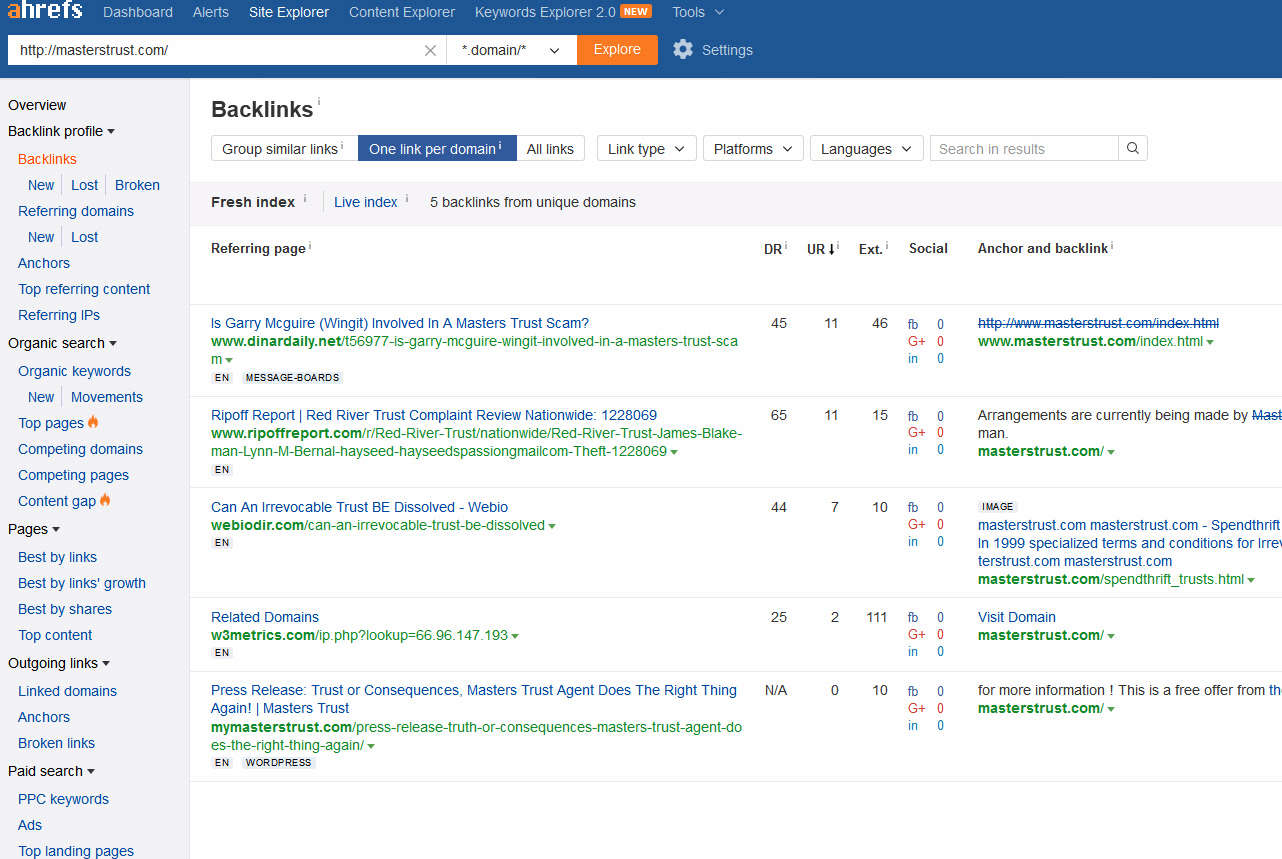Open Site Explorer in top navigation
This screenshot has height=859, width=1282.
[289, 12]
